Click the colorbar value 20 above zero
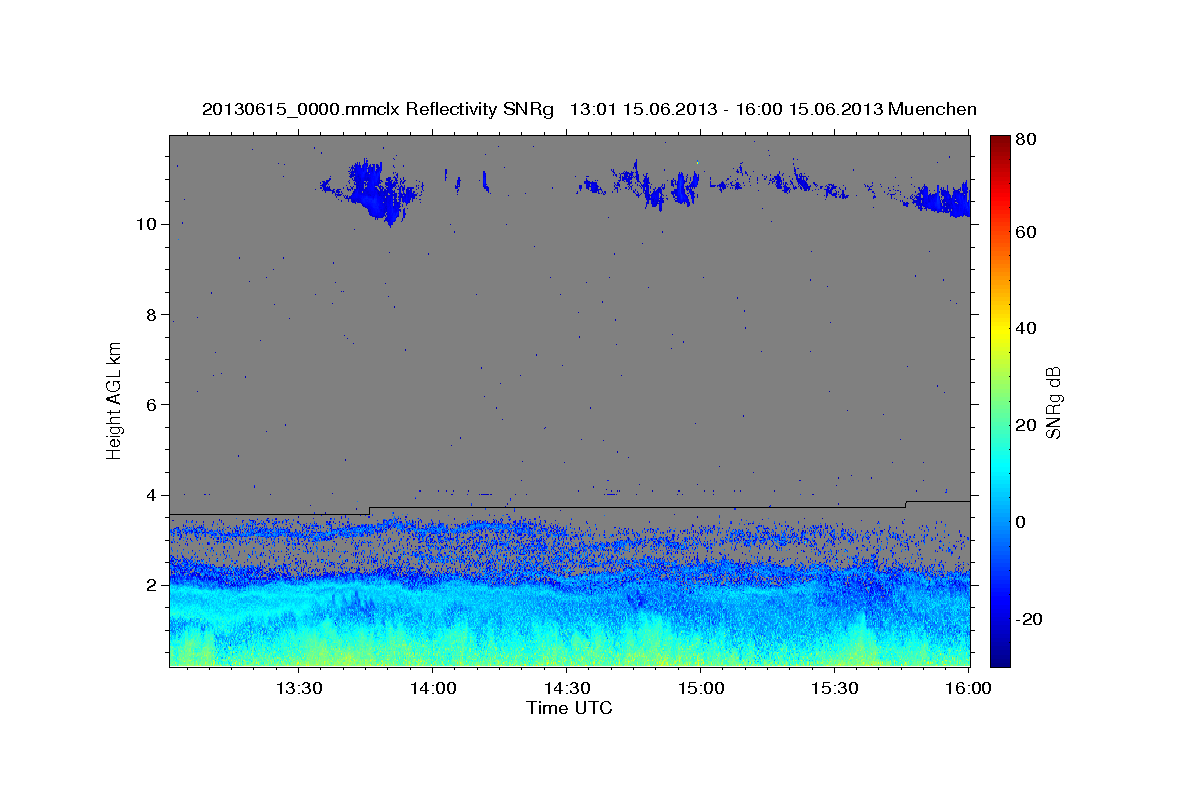The image size is (1200, 800). pos(1027,425)
